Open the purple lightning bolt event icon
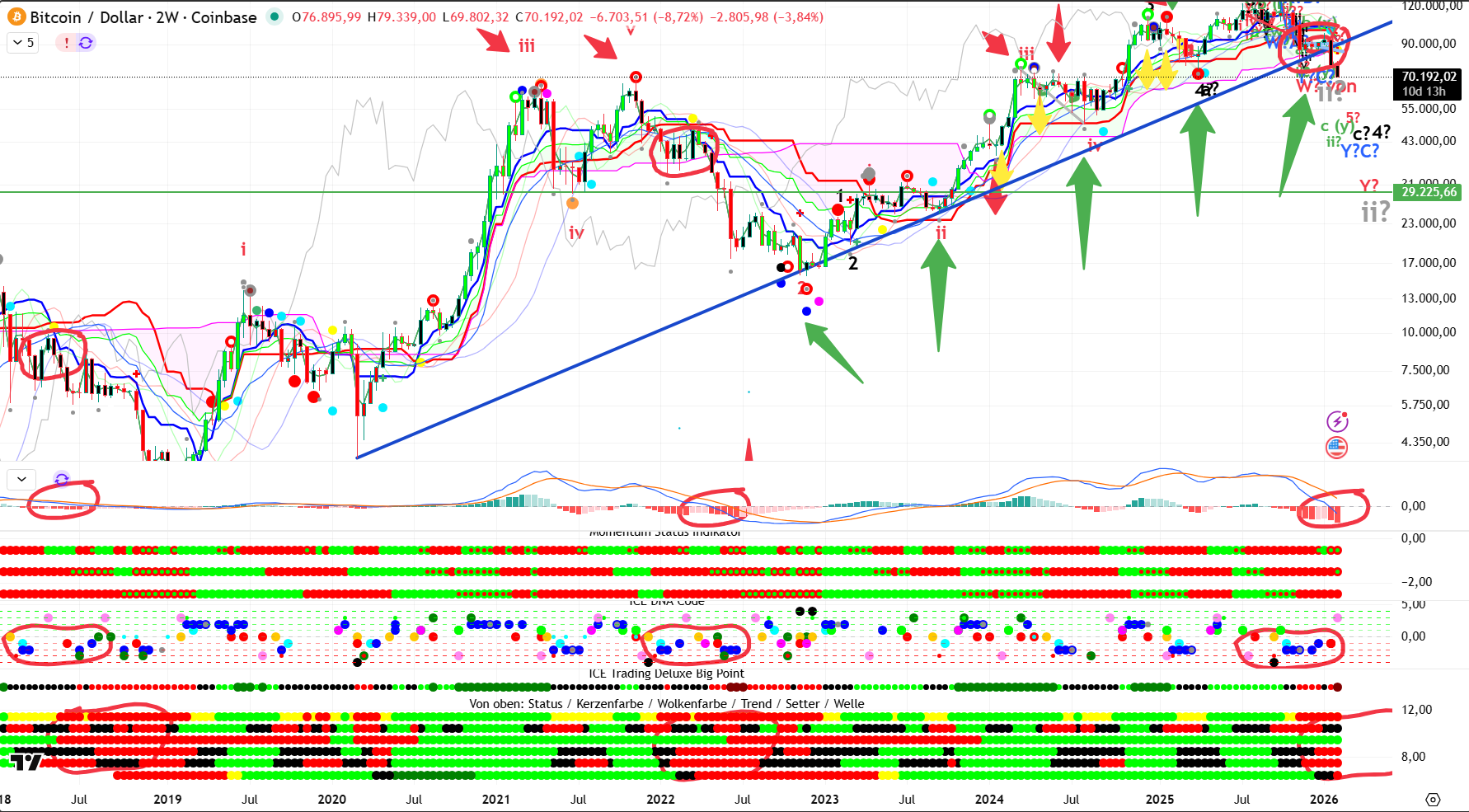This screenshot has height=812, width=1469. pos(1336,422)
